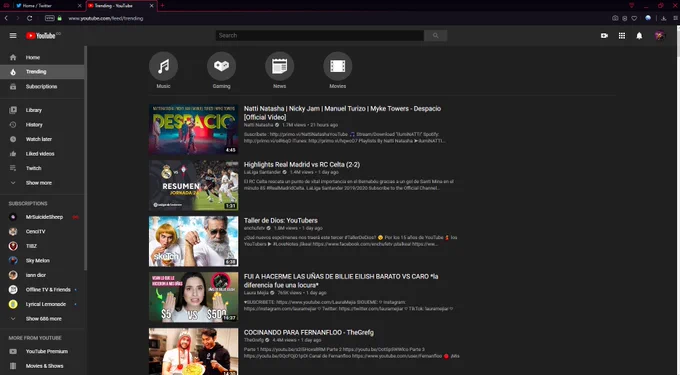The width and height of the screenshot is (680, 375).
Task: Open the Gaming trending category icon
Action: (222, 66)
